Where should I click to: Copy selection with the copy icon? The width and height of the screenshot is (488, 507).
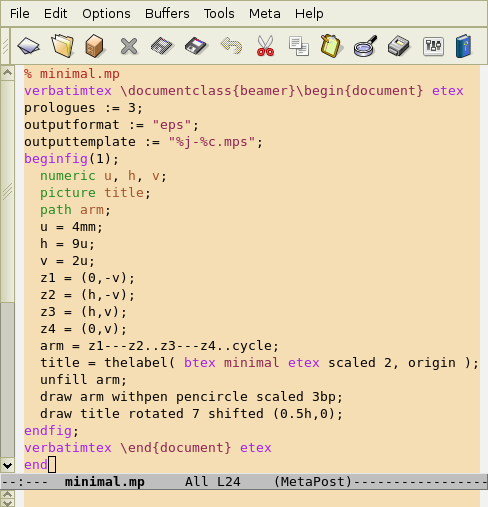pos(299,46)
